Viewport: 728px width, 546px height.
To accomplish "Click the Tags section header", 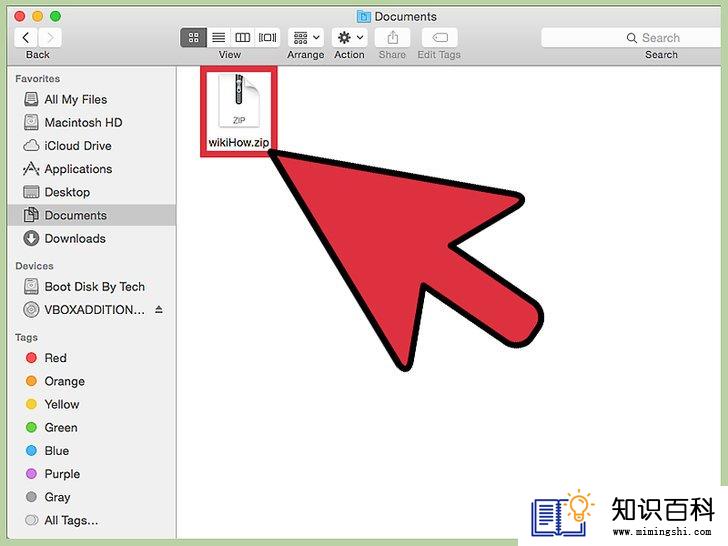I will tap(26, 338).
